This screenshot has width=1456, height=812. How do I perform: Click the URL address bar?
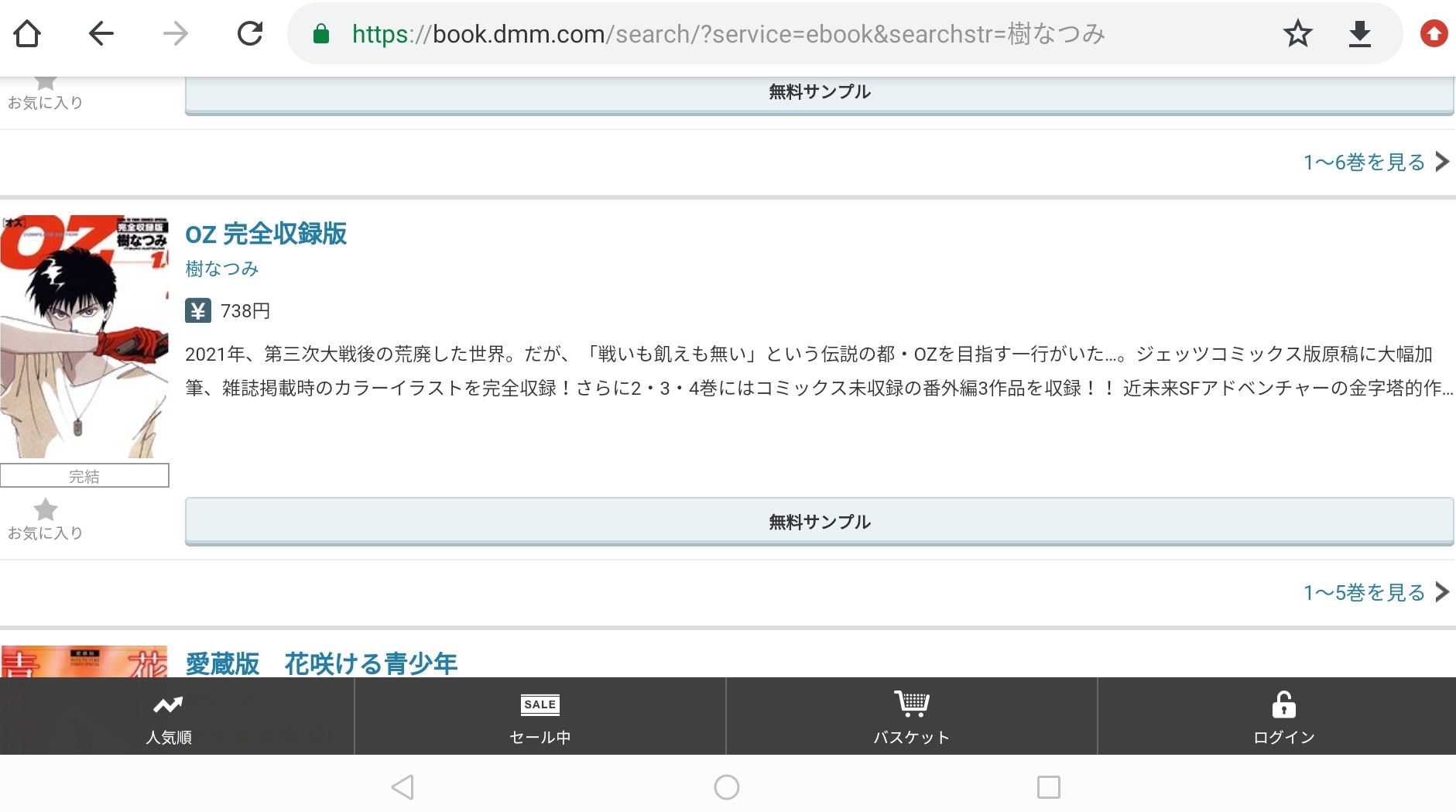click(x=774, y=34)
